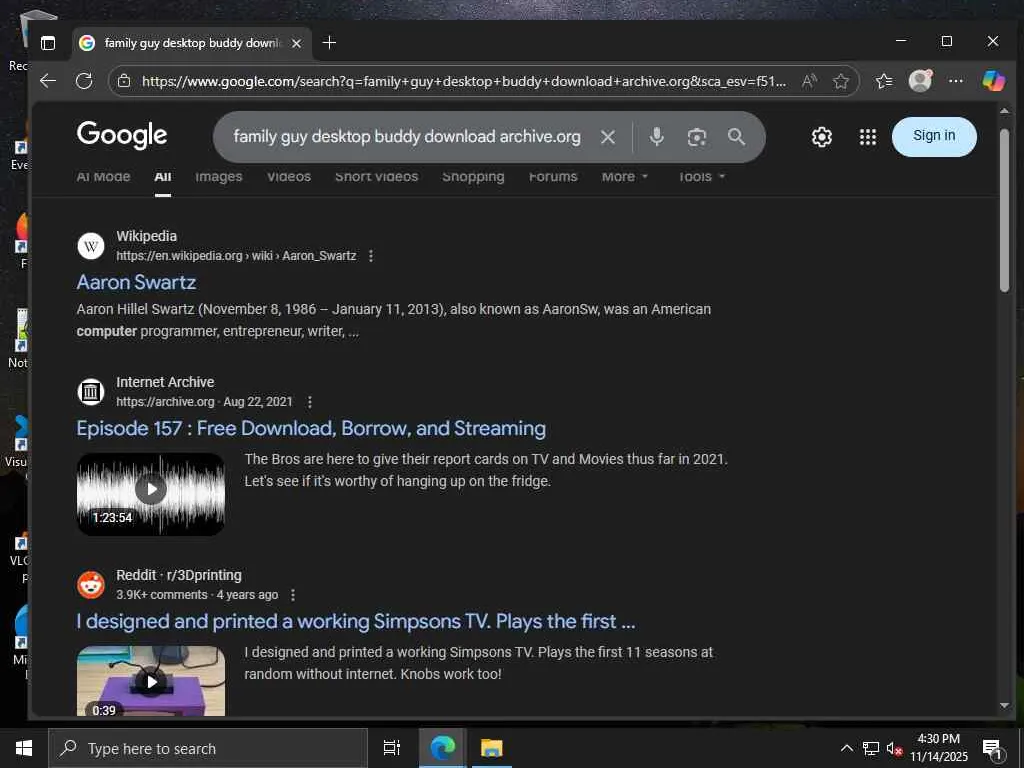Switch to Shopping tab
The image size is (1024, 768).
pos(473,176)
